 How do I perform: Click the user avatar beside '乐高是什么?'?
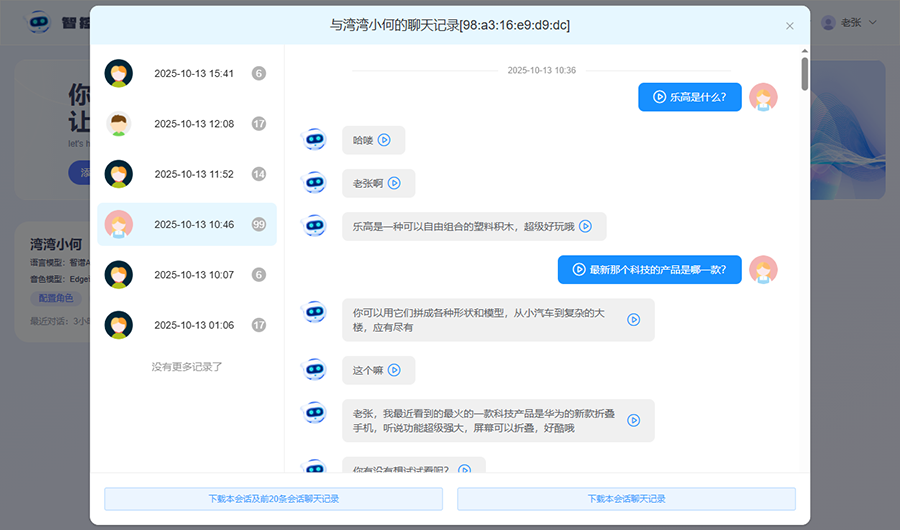(763, 97)
